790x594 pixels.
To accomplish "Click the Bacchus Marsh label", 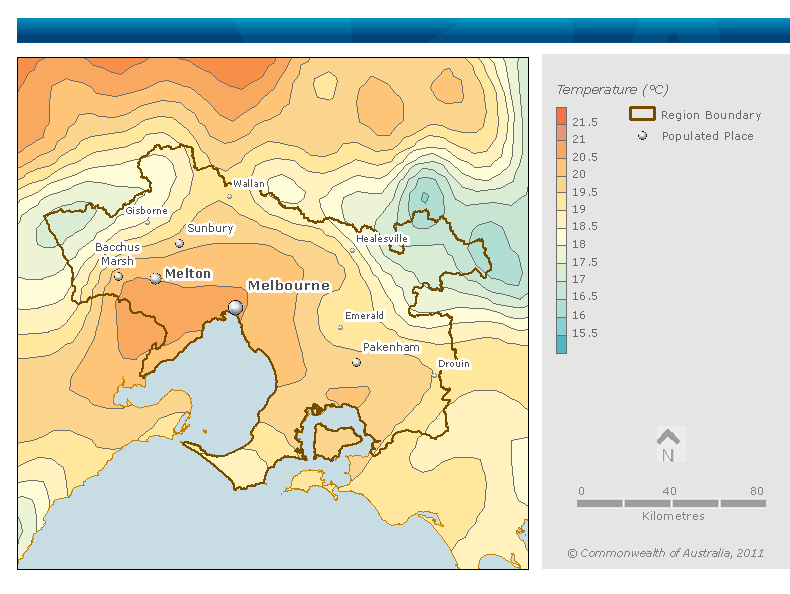I will [117, 254].
